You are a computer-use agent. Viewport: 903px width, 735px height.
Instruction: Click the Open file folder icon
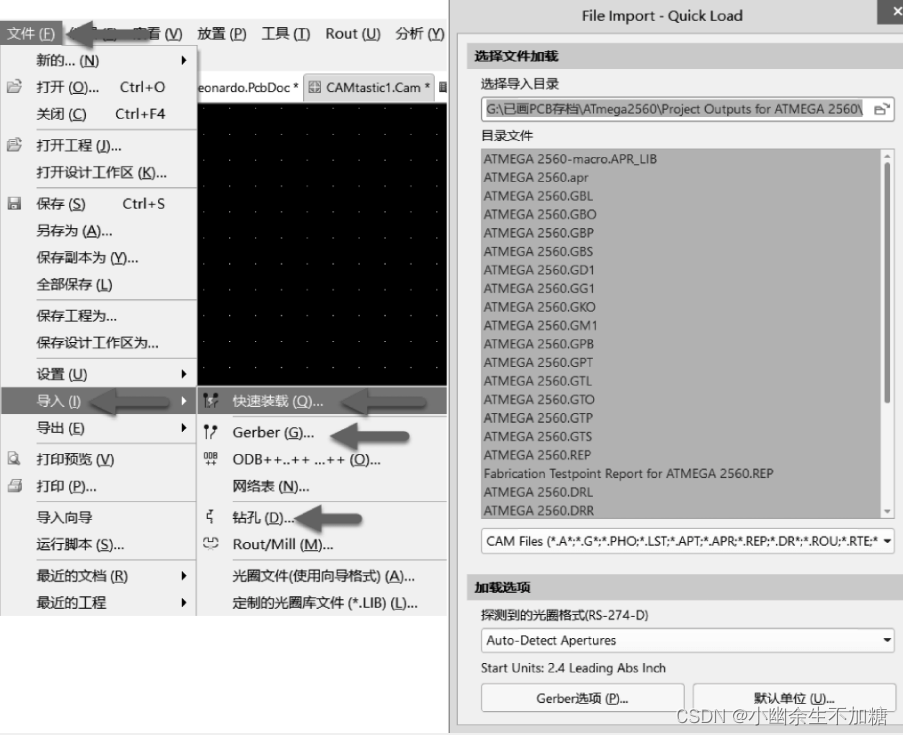coord(14,87)
